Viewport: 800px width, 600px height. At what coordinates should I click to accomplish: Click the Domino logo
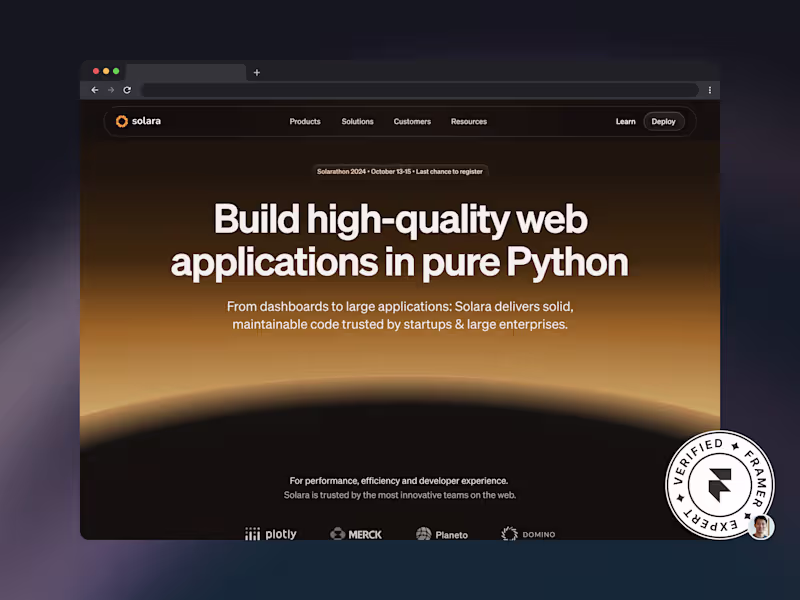pyautogui.click(x=528, y=534)
